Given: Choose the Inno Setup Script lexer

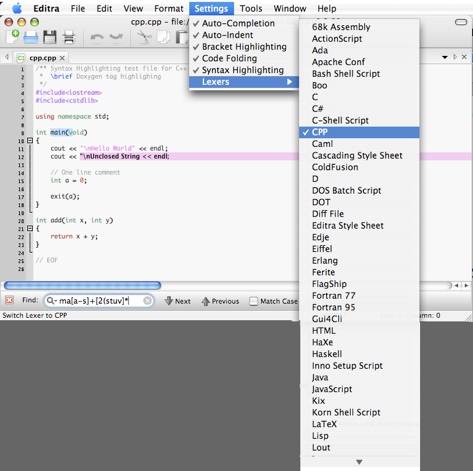Looking at the screenshot, I should tap(359, 366).
